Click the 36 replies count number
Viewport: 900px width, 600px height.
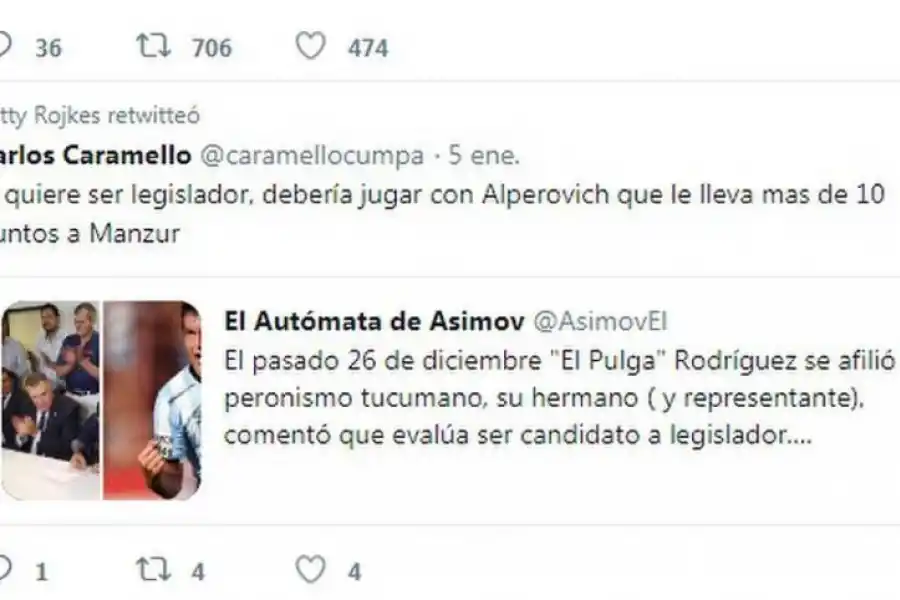pos(48,48)
